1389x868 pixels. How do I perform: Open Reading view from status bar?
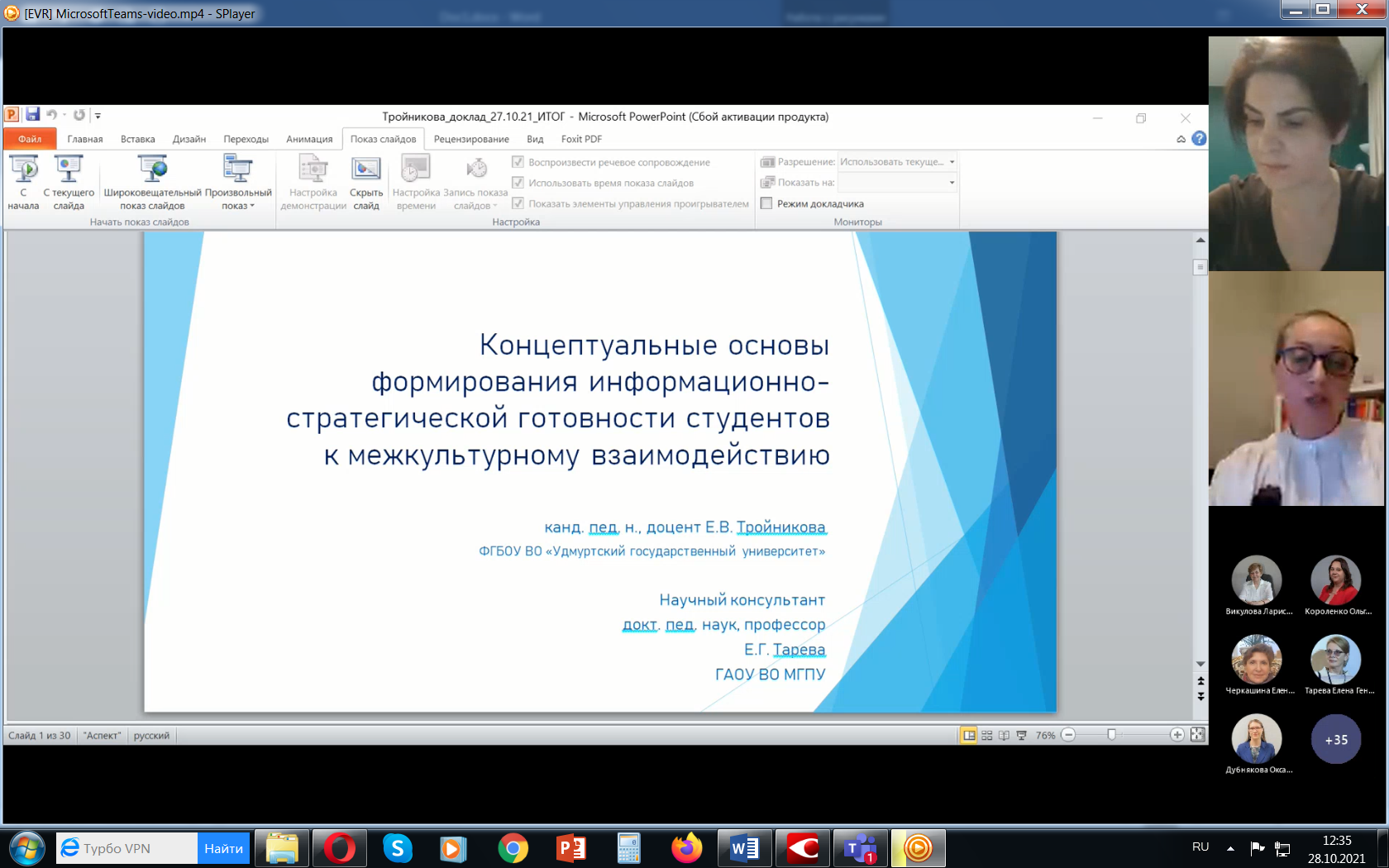tap(1003, 734)
